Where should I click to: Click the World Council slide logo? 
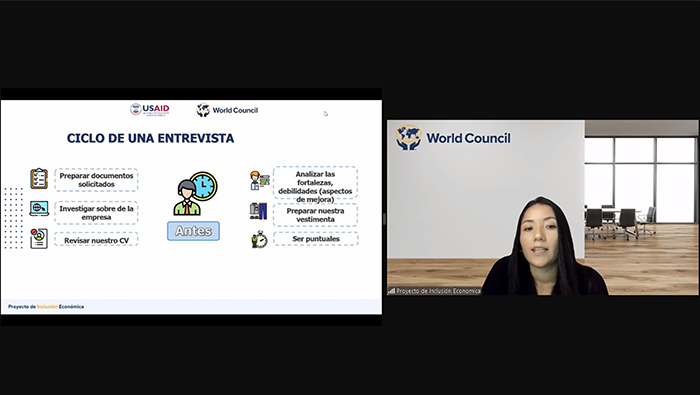click(227, 110)
